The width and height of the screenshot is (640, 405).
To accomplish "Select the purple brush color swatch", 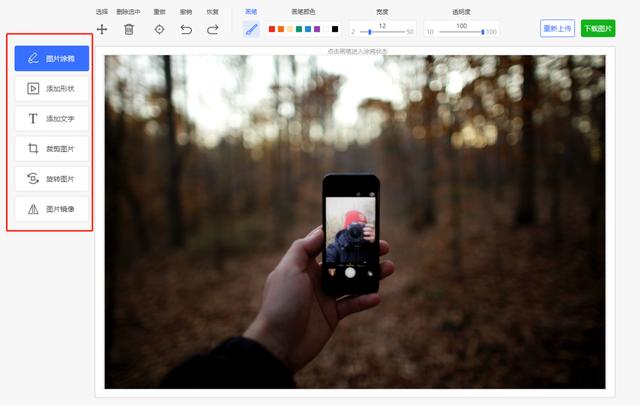I will tap(317, 29).
